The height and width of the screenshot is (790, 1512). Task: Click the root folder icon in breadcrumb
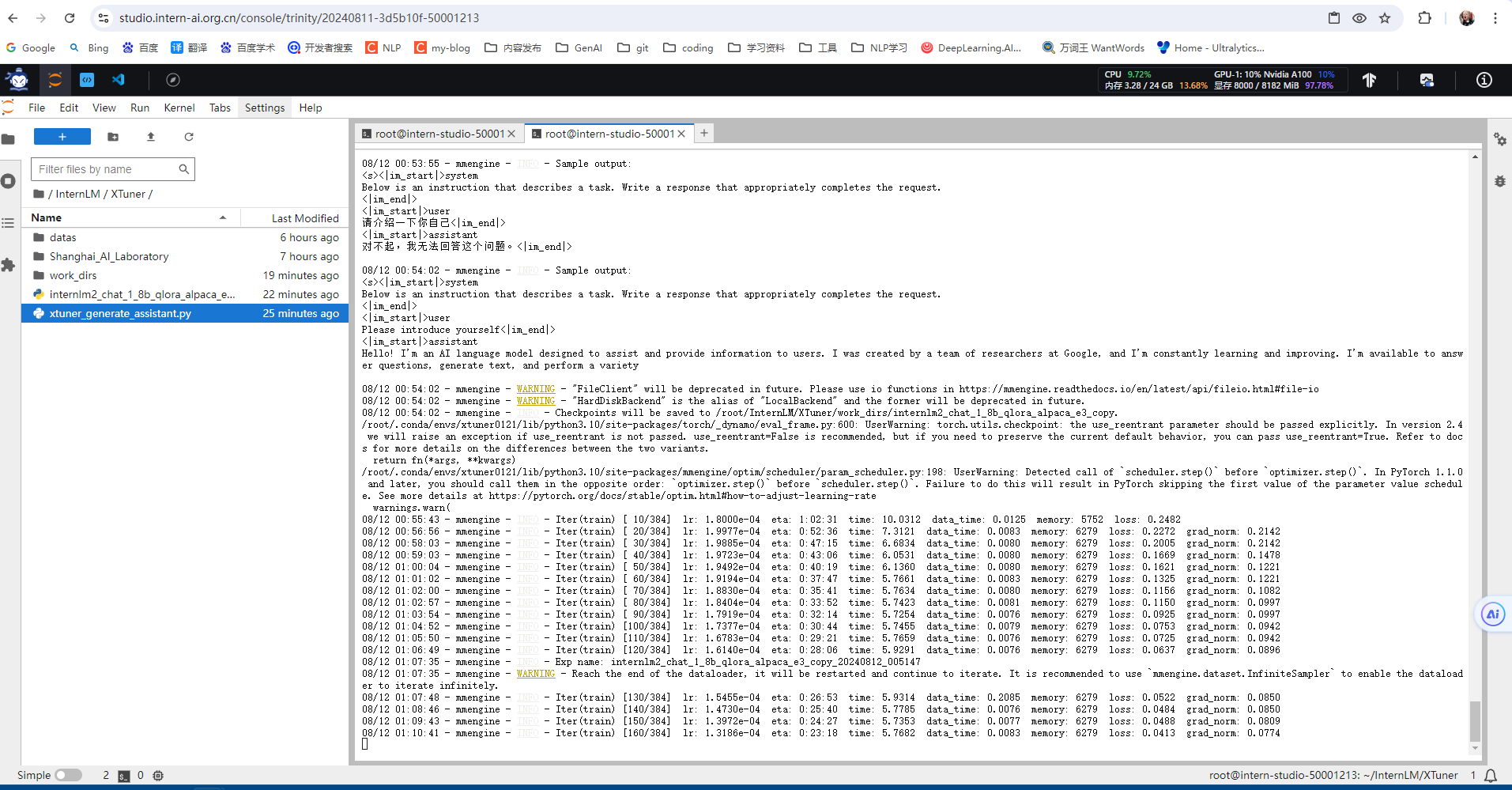[x=39, y=194]
